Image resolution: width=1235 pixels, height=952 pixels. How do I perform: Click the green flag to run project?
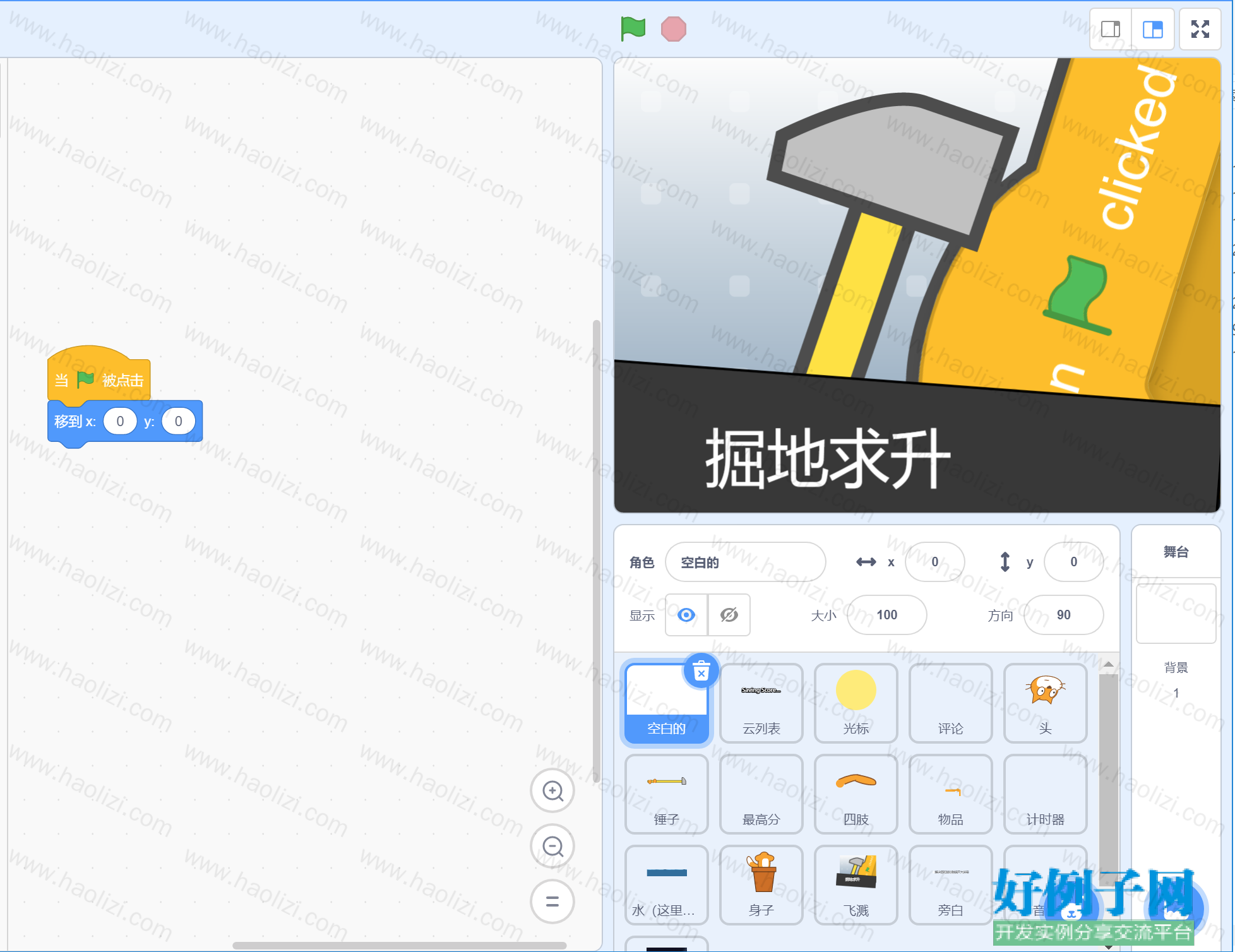point(633,29)
